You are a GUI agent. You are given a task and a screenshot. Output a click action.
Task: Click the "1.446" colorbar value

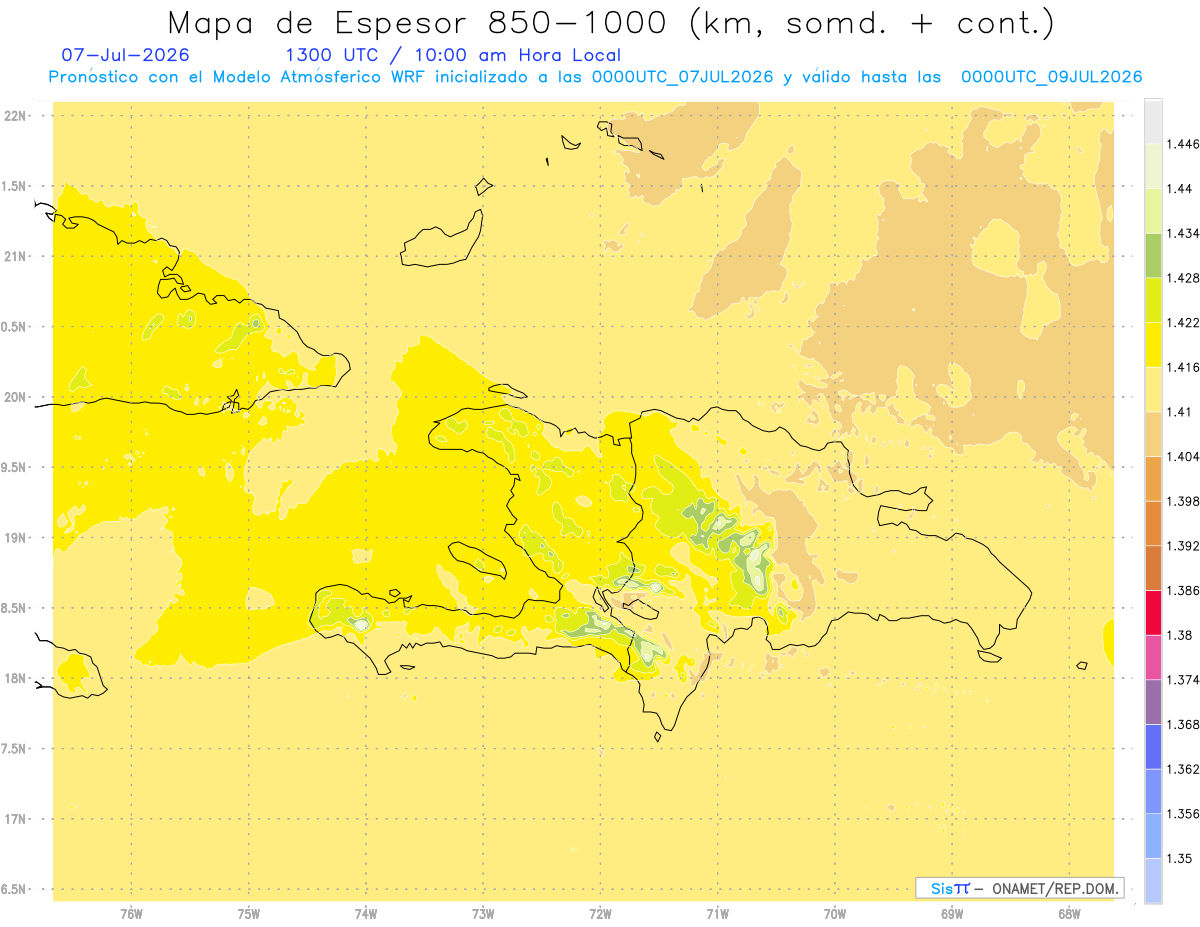(x=1182, y=144)
